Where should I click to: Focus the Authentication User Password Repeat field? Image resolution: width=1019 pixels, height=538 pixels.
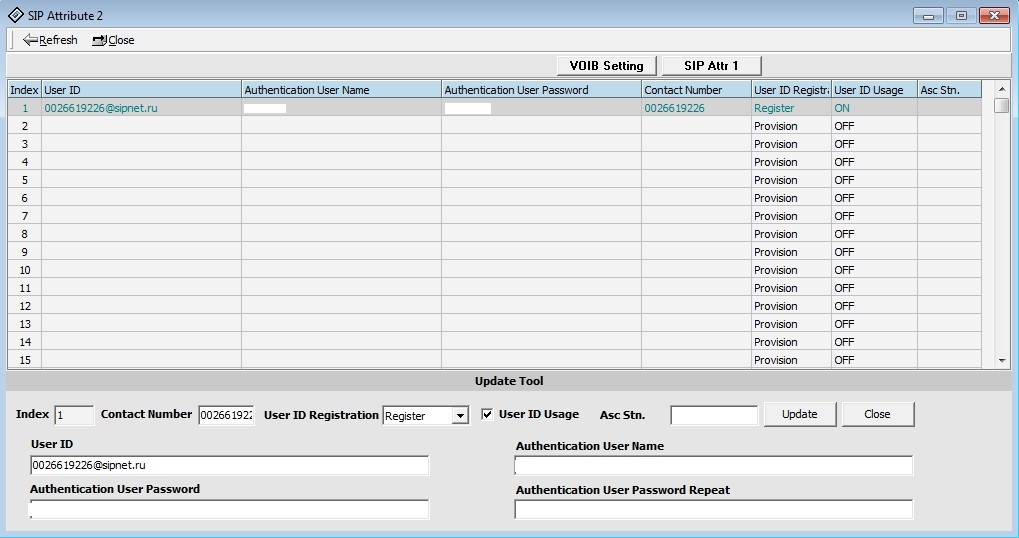click(x=713, y=510)
